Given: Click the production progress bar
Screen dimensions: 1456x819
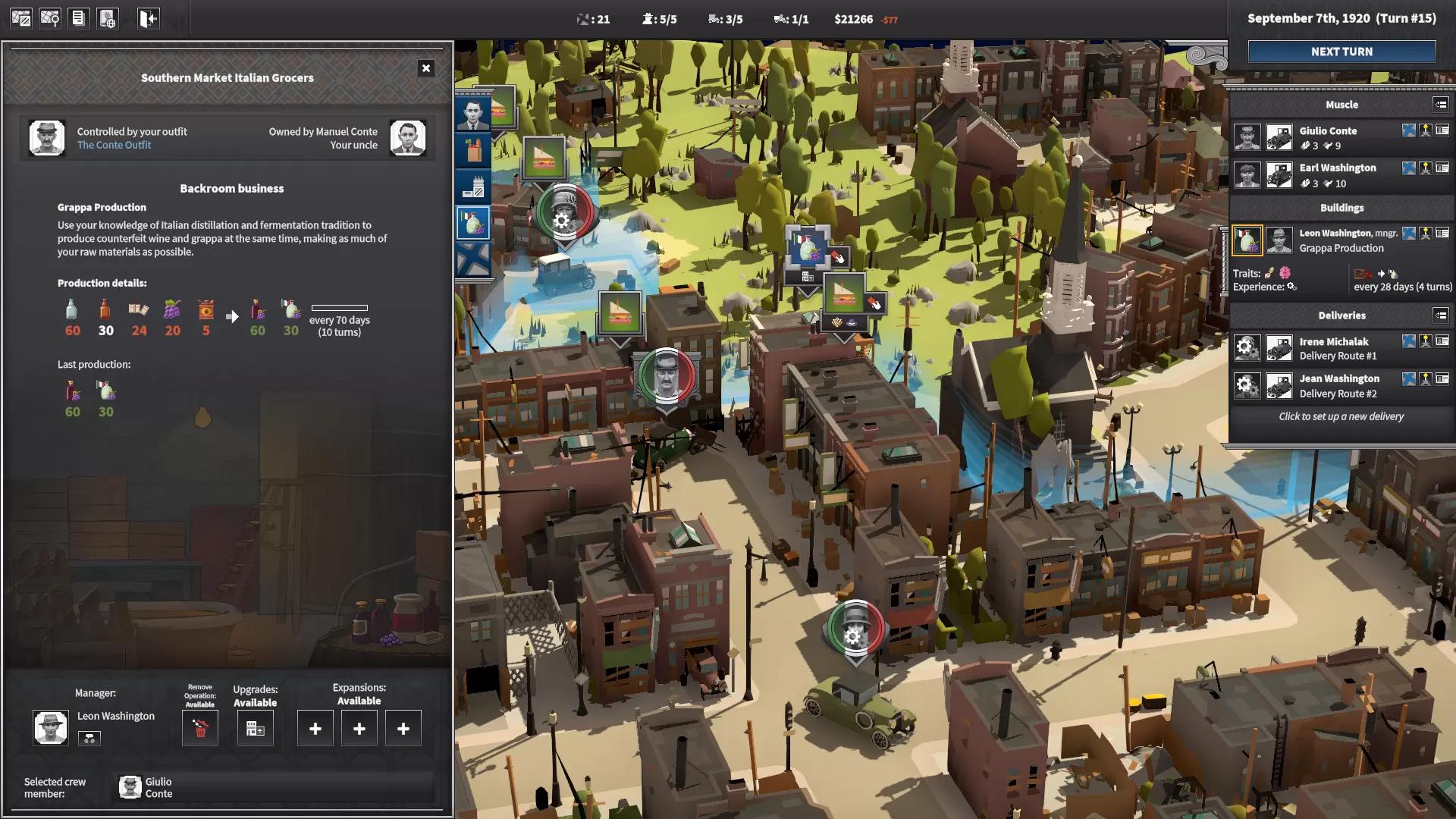Looking at the screenshot, I should pyautogui.click(x=339, y=308).
